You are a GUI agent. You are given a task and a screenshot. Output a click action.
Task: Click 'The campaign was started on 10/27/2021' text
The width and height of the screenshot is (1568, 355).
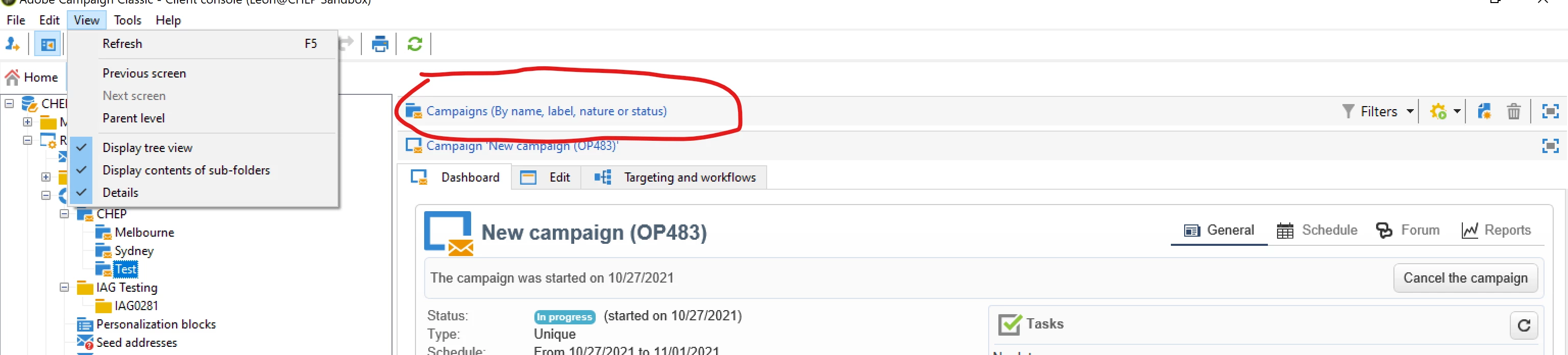point(552,278)
